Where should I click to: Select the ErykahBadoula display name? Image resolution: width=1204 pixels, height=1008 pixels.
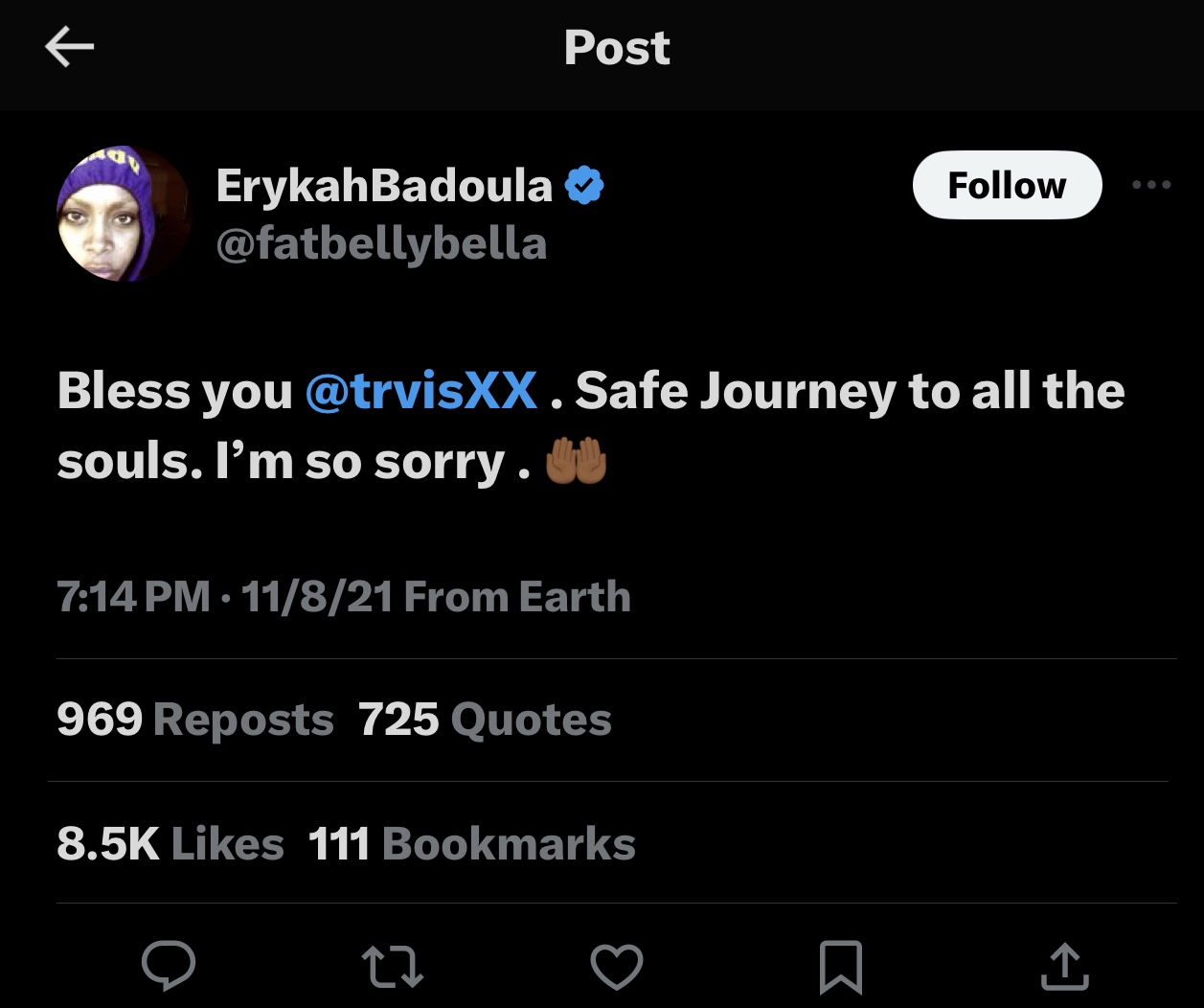381,183
